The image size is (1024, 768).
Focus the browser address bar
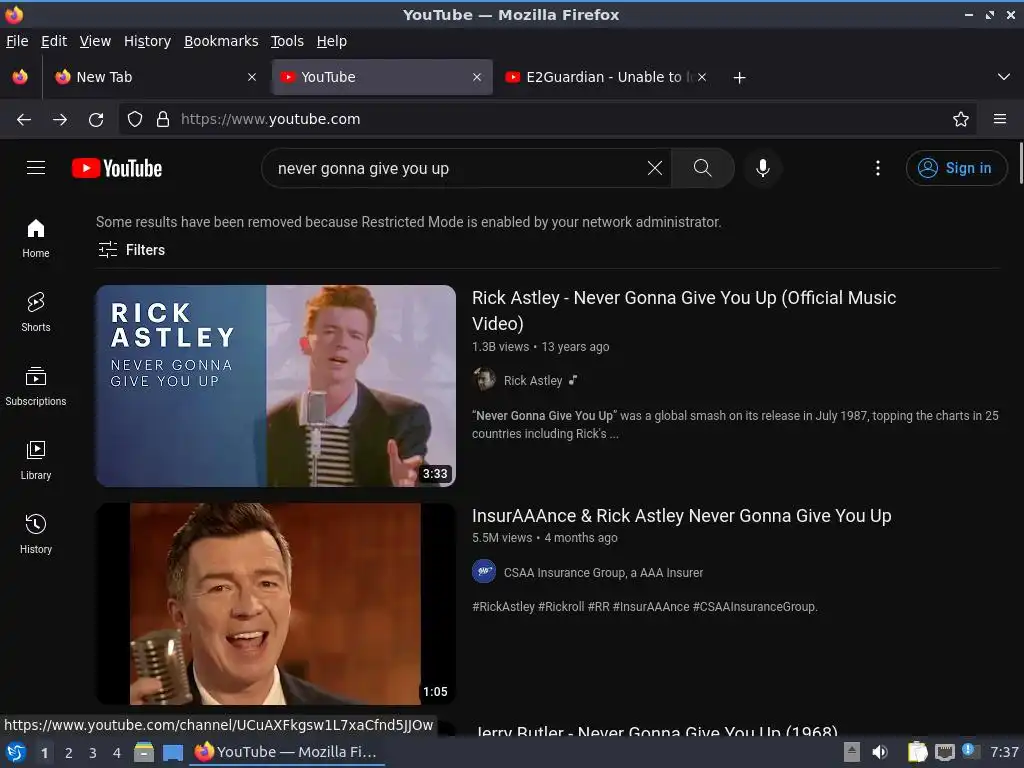pos(547,120)
